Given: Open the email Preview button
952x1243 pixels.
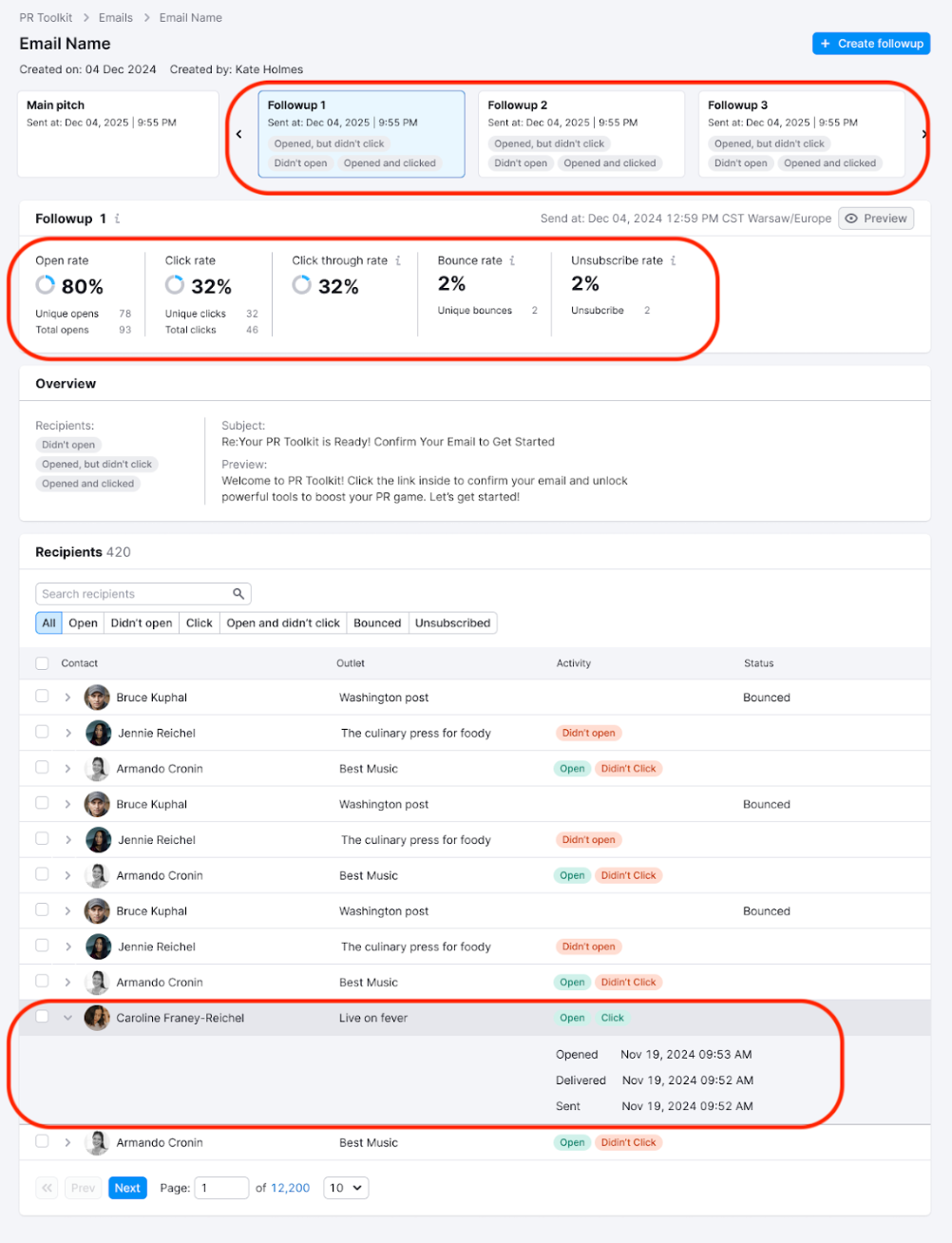Looking at the screenshot, I should [x=876, y=219].
